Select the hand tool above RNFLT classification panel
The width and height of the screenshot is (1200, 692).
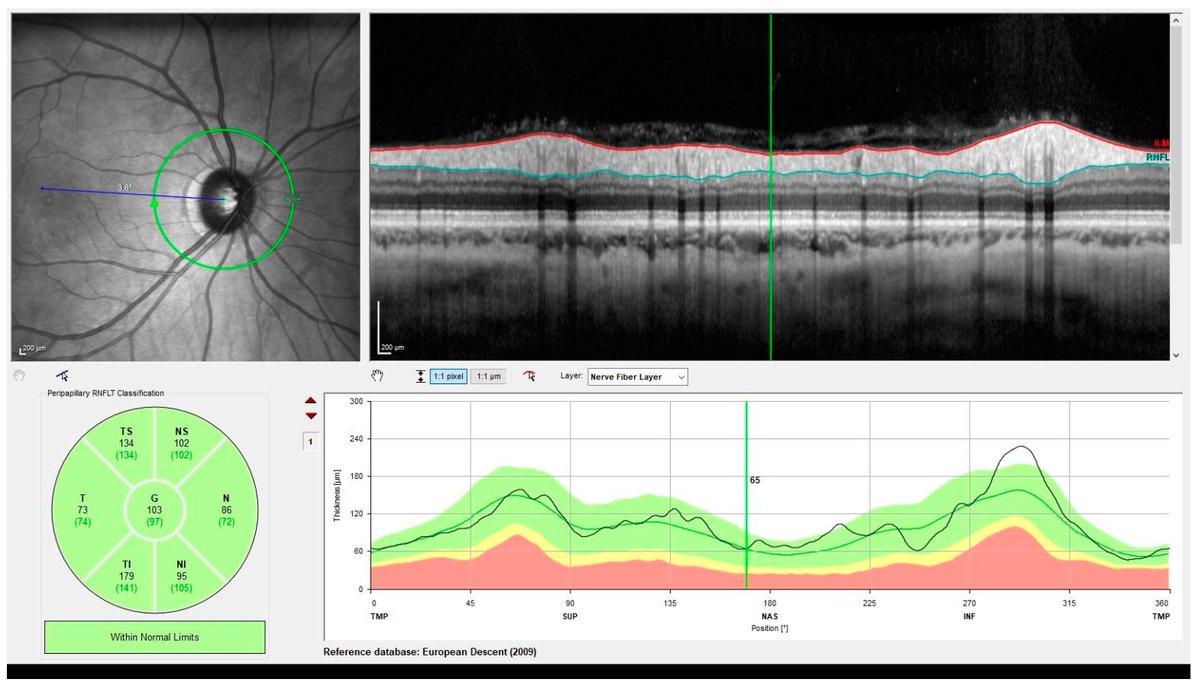(18, 375)
